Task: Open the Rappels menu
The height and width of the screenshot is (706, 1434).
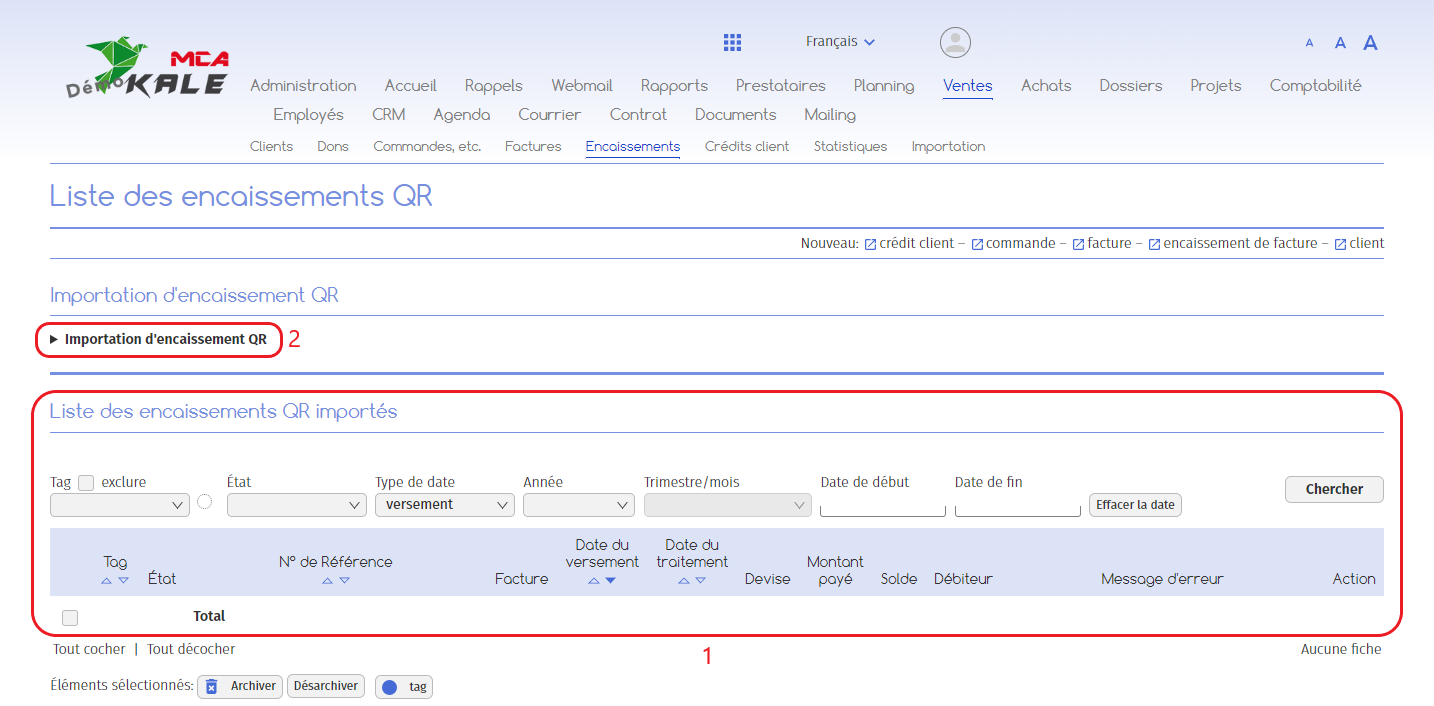Action: tap(494, 86)
